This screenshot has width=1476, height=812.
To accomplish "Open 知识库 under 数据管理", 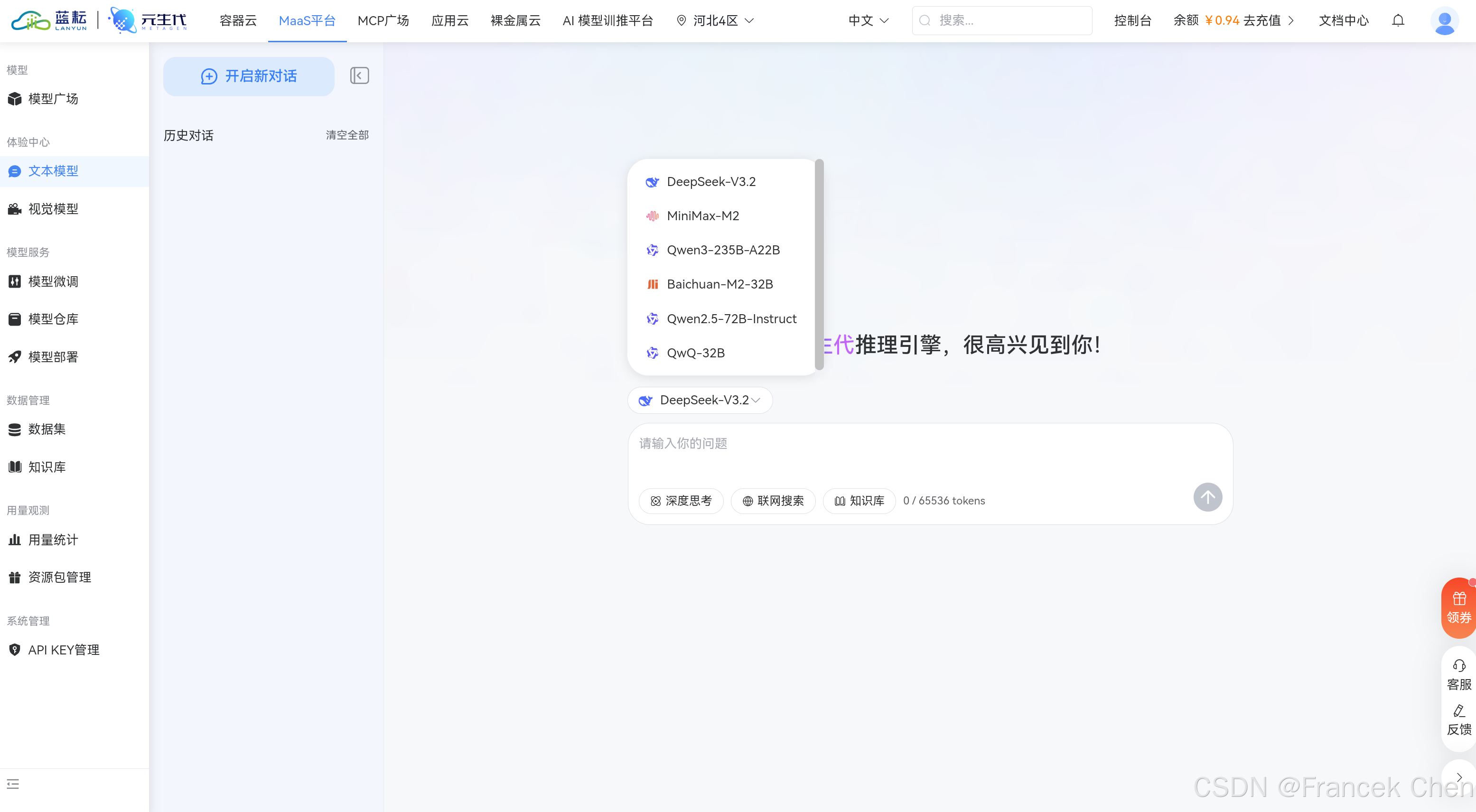I will point(47,467).
